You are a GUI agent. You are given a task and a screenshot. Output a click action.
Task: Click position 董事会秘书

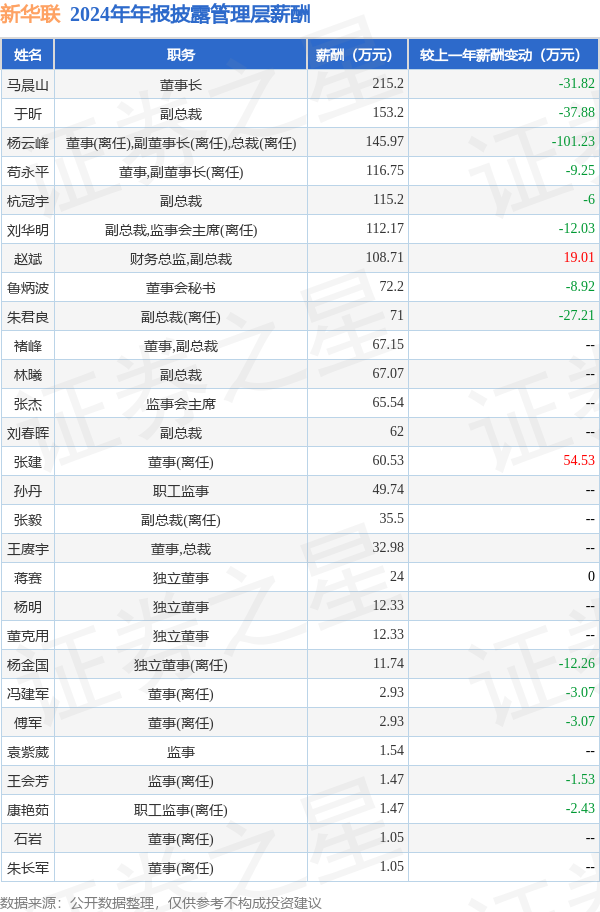pyautogui.click(x=181, y=288)
